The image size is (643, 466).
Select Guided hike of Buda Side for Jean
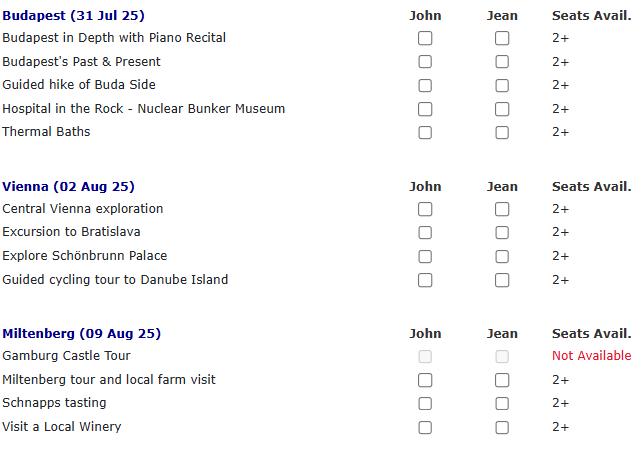click(502, 85)
